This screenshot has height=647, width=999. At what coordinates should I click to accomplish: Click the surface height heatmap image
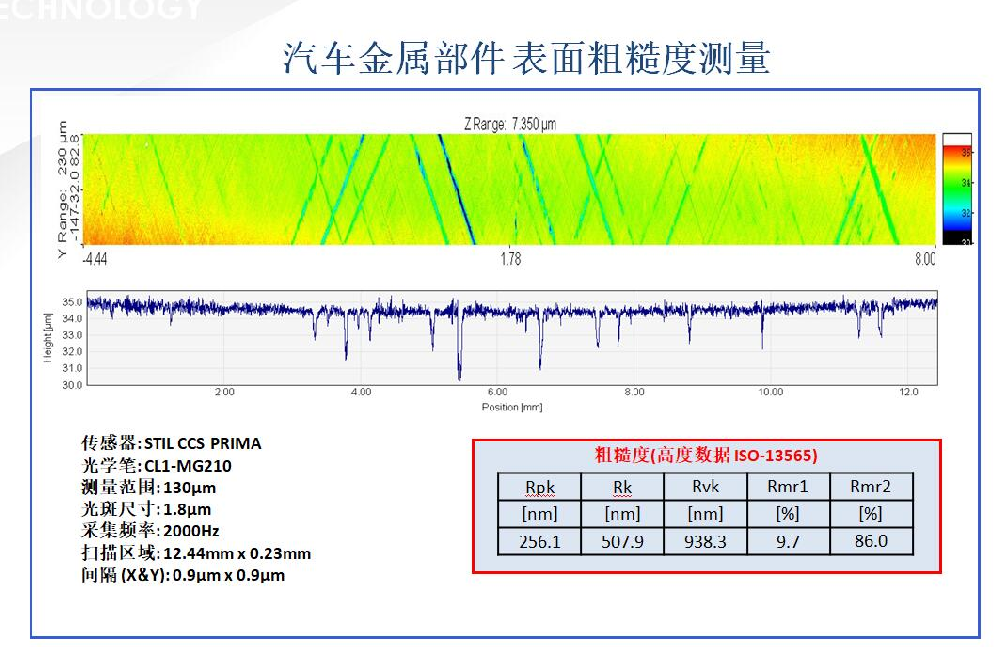point(509,189)
